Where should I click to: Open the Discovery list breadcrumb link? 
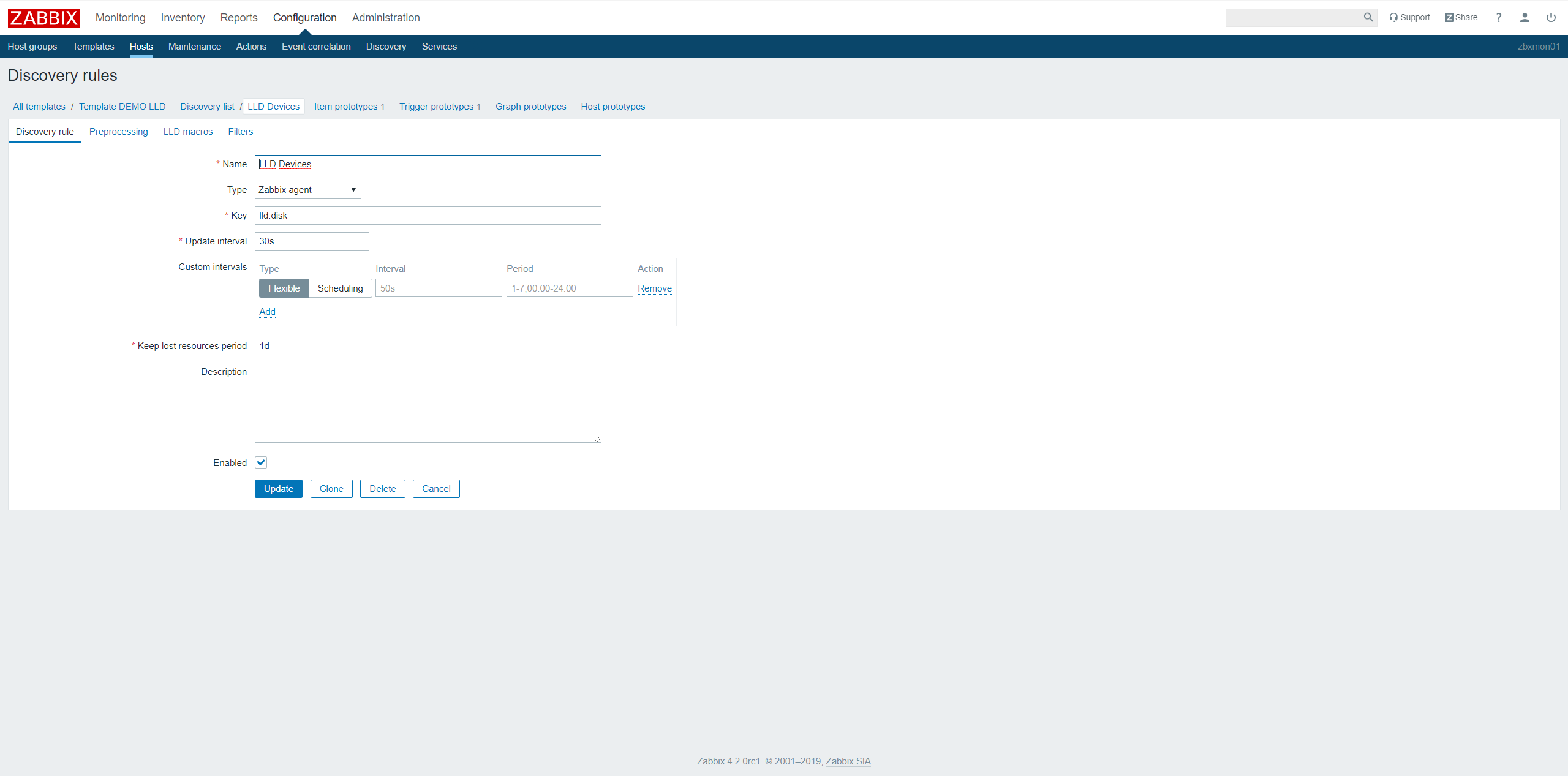point(207,107)
